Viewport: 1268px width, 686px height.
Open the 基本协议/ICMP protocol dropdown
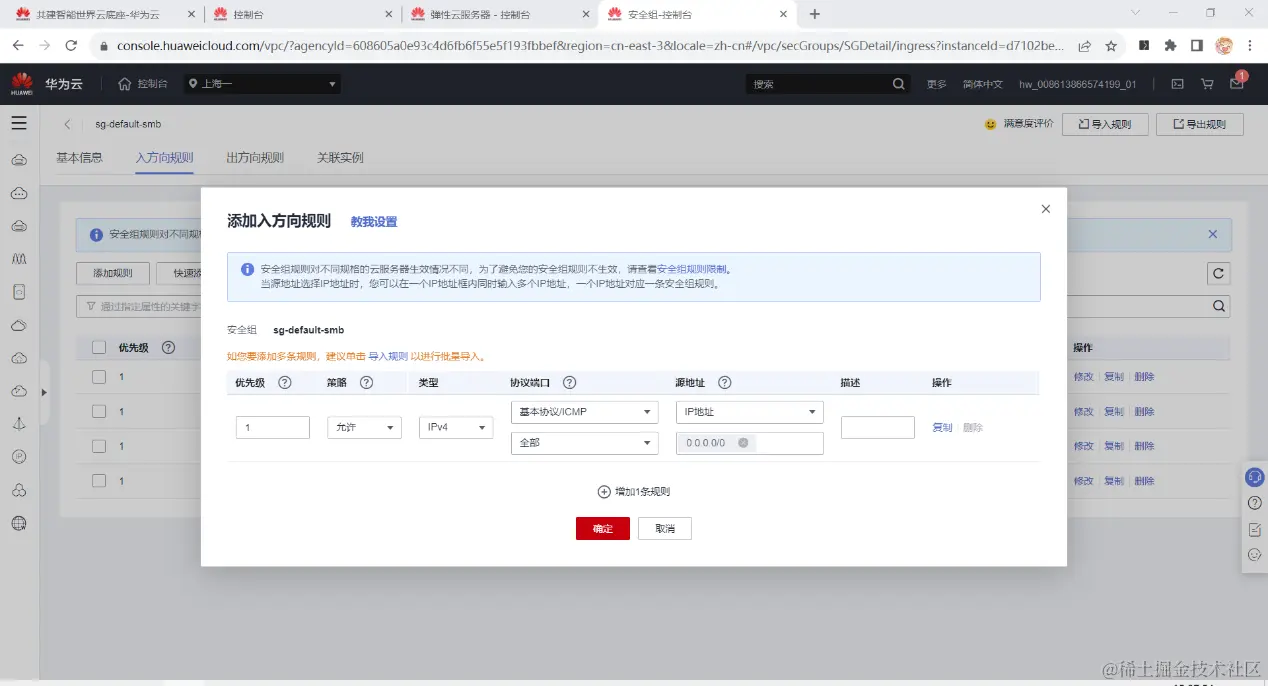coord(584,412)
